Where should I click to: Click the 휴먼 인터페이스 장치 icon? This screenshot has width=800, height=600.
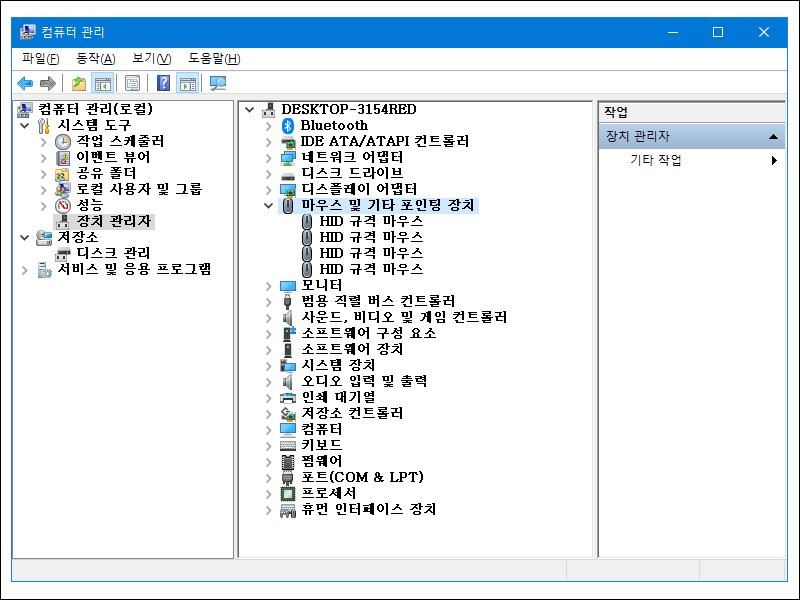(x=288, y=510)
